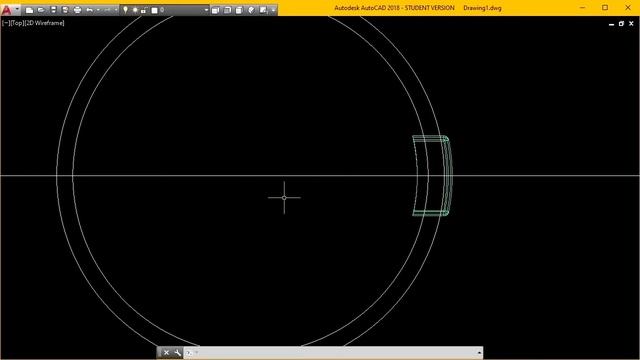
Task: Expand the arrow beside the AutoCAD logo
Action: (x=18, y=9)
